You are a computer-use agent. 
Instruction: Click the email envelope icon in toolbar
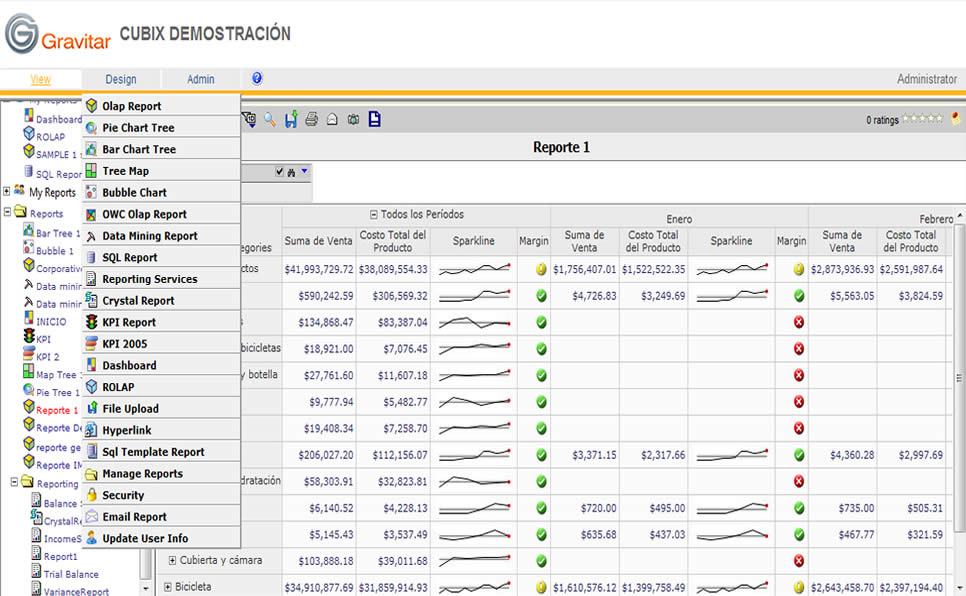332,120
